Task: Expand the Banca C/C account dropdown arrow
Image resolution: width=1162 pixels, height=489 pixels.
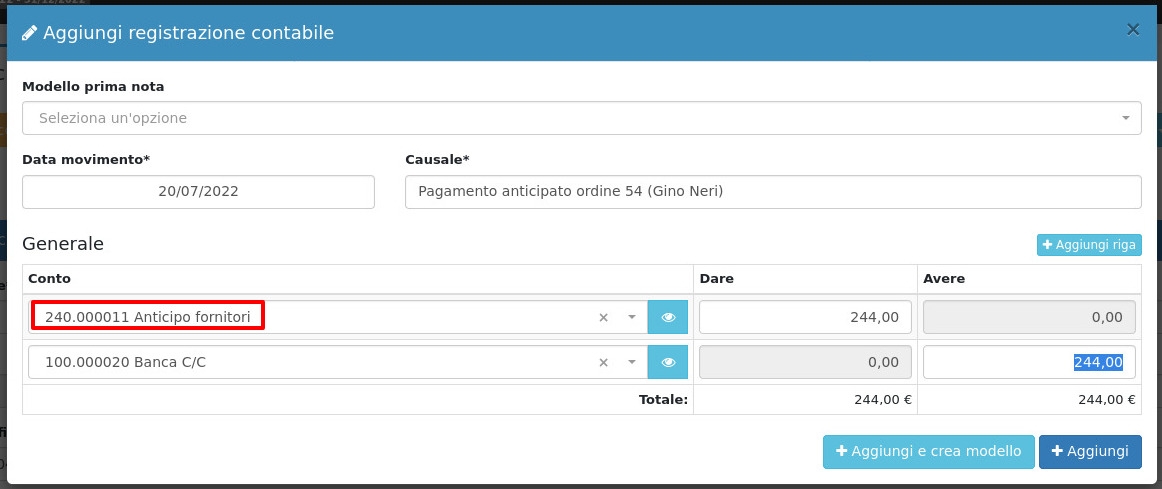Action: click(631, 363)
